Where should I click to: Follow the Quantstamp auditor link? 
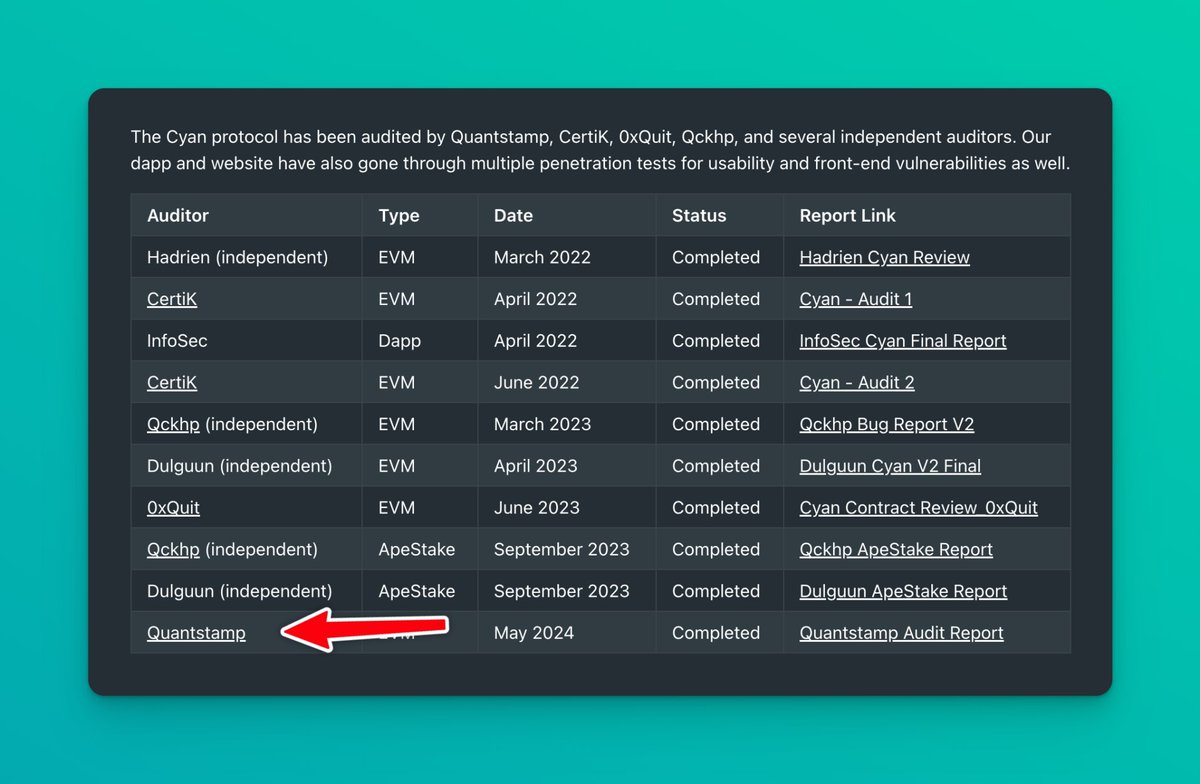click(x=196, y=633)
